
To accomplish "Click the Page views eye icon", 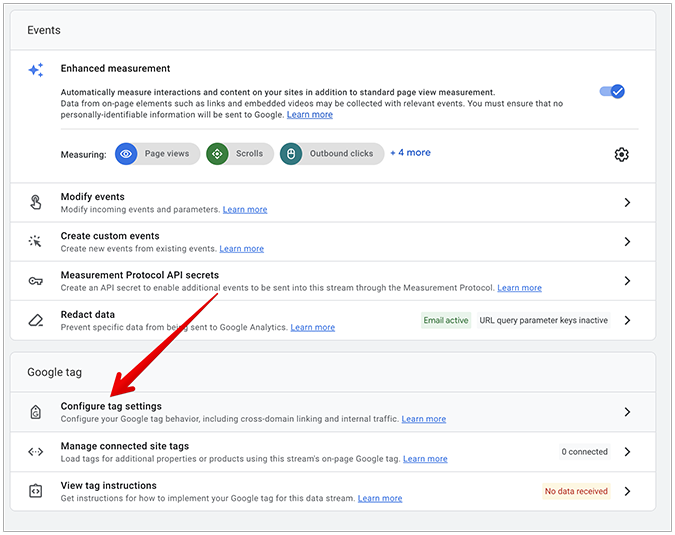I will [126, 154].
